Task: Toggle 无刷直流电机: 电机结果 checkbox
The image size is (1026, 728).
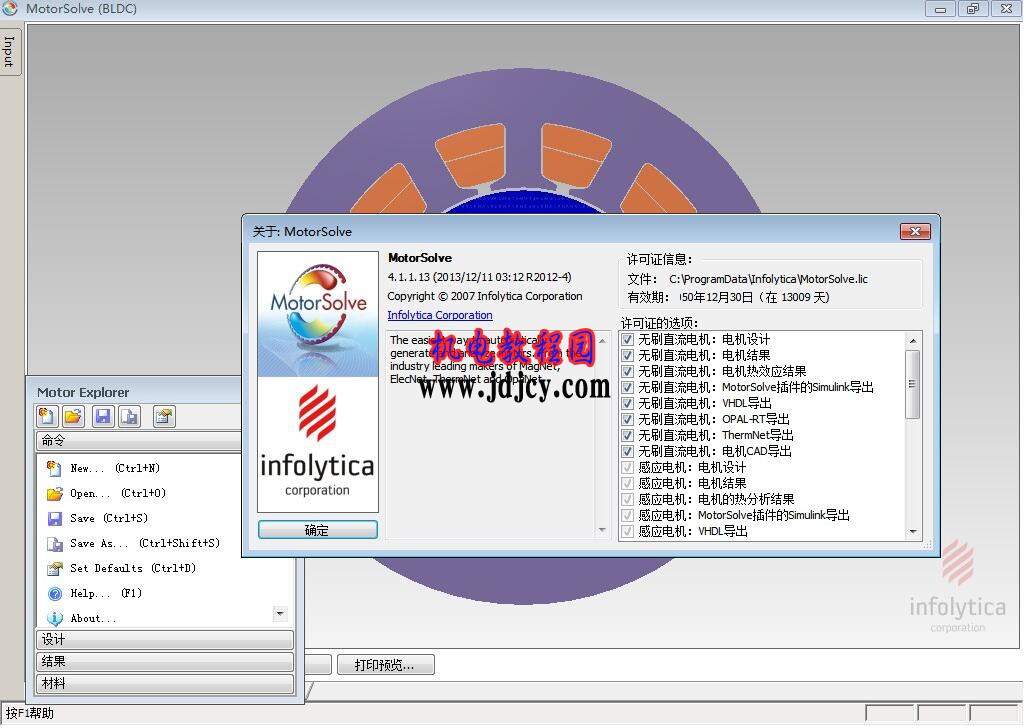Action: (628, 355)
